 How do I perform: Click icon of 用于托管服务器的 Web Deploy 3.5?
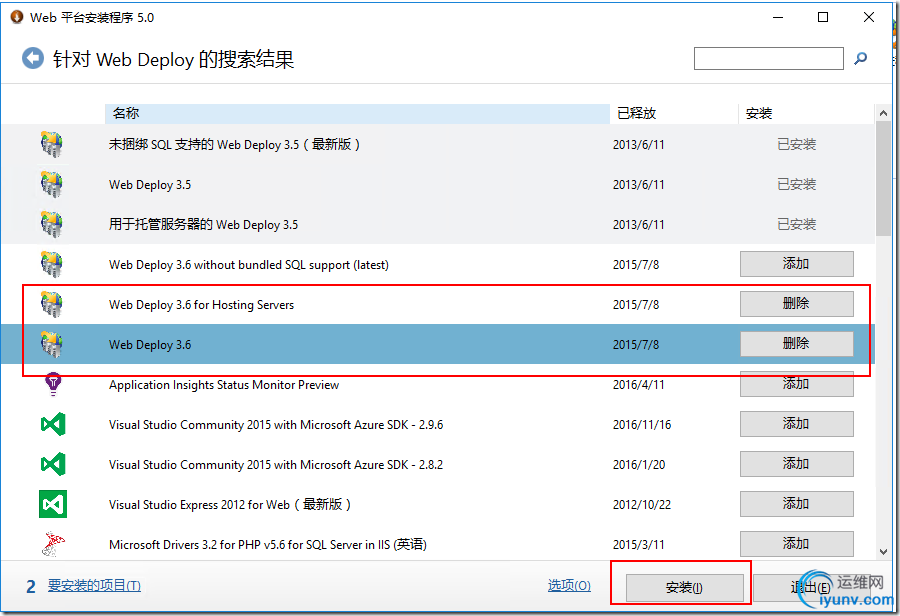pos(52,224)
